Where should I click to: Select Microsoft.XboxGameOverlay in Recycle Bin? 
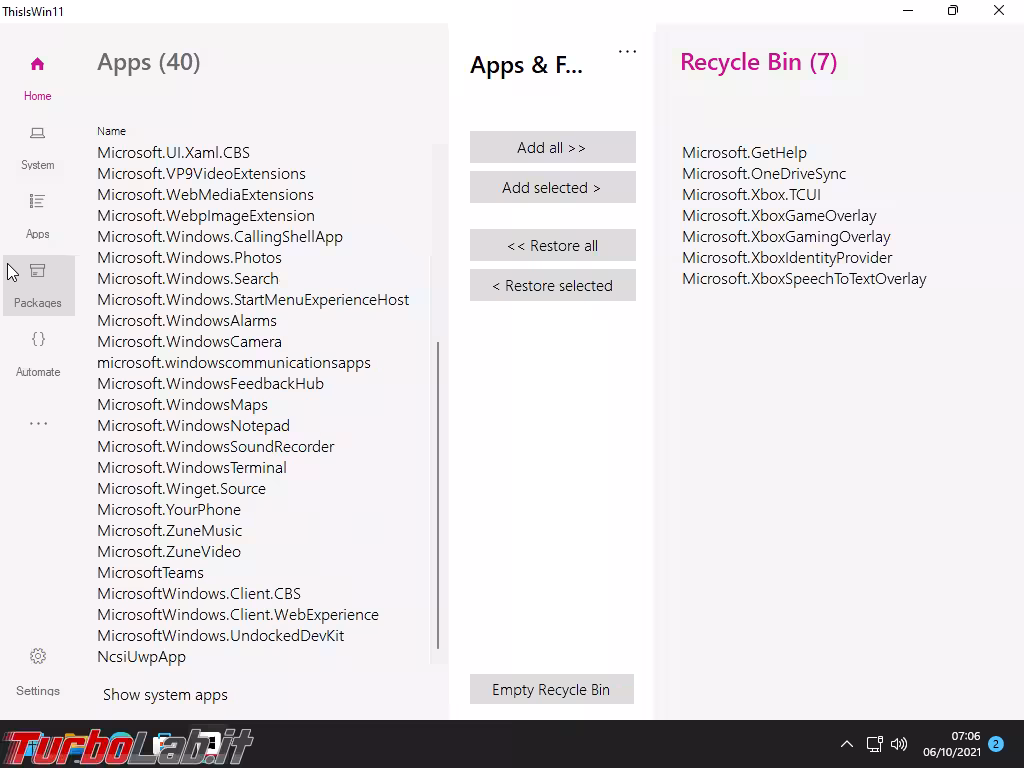tap(779, 216)
